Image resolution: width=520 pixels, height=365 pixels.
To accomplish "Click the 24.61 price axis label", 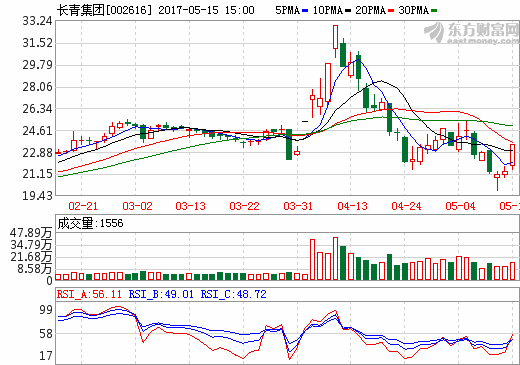I will 37,131.
